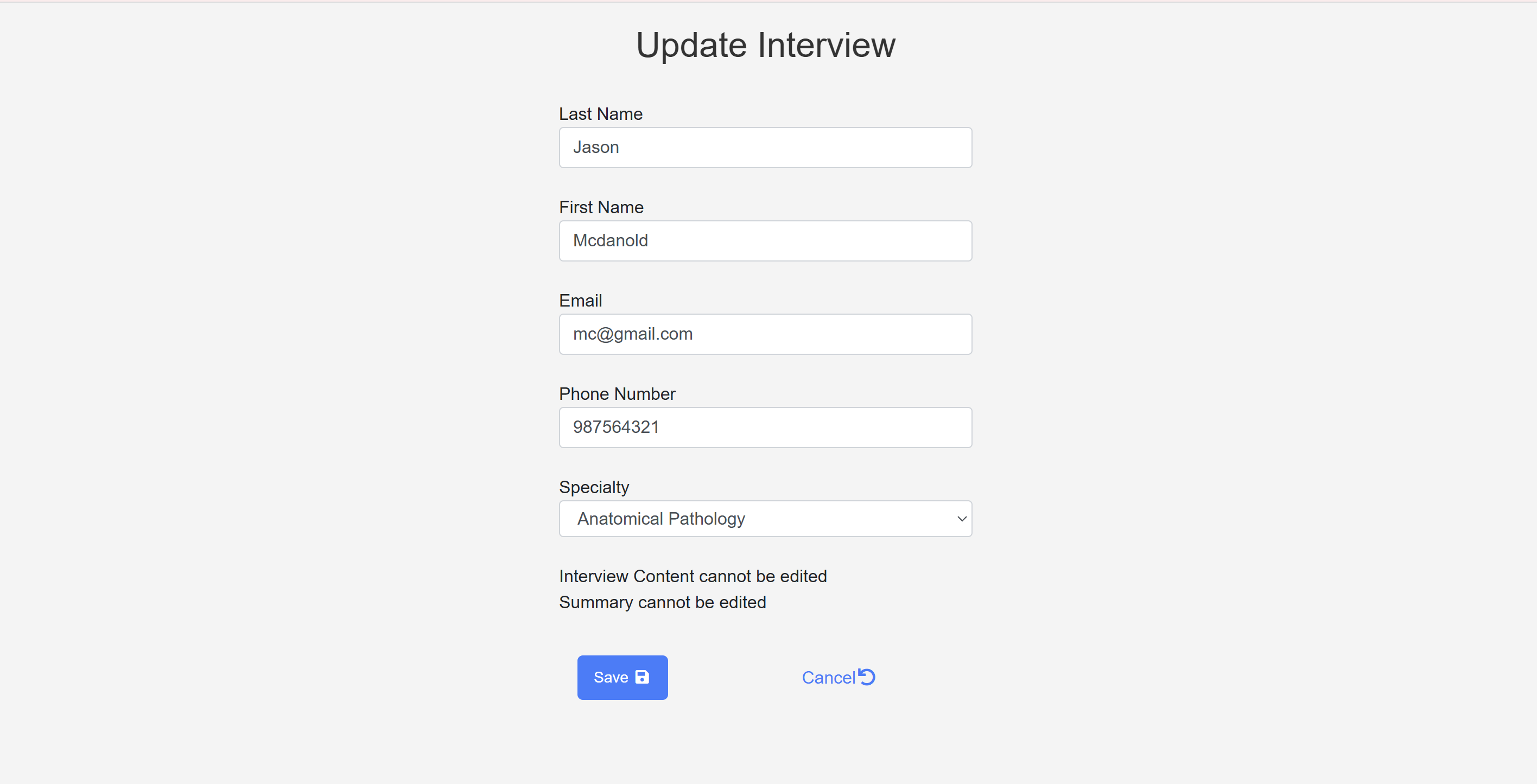Click the undo arrow icon beside Cancel
The width and height of the screenshot is (1537, 784).
866,677
